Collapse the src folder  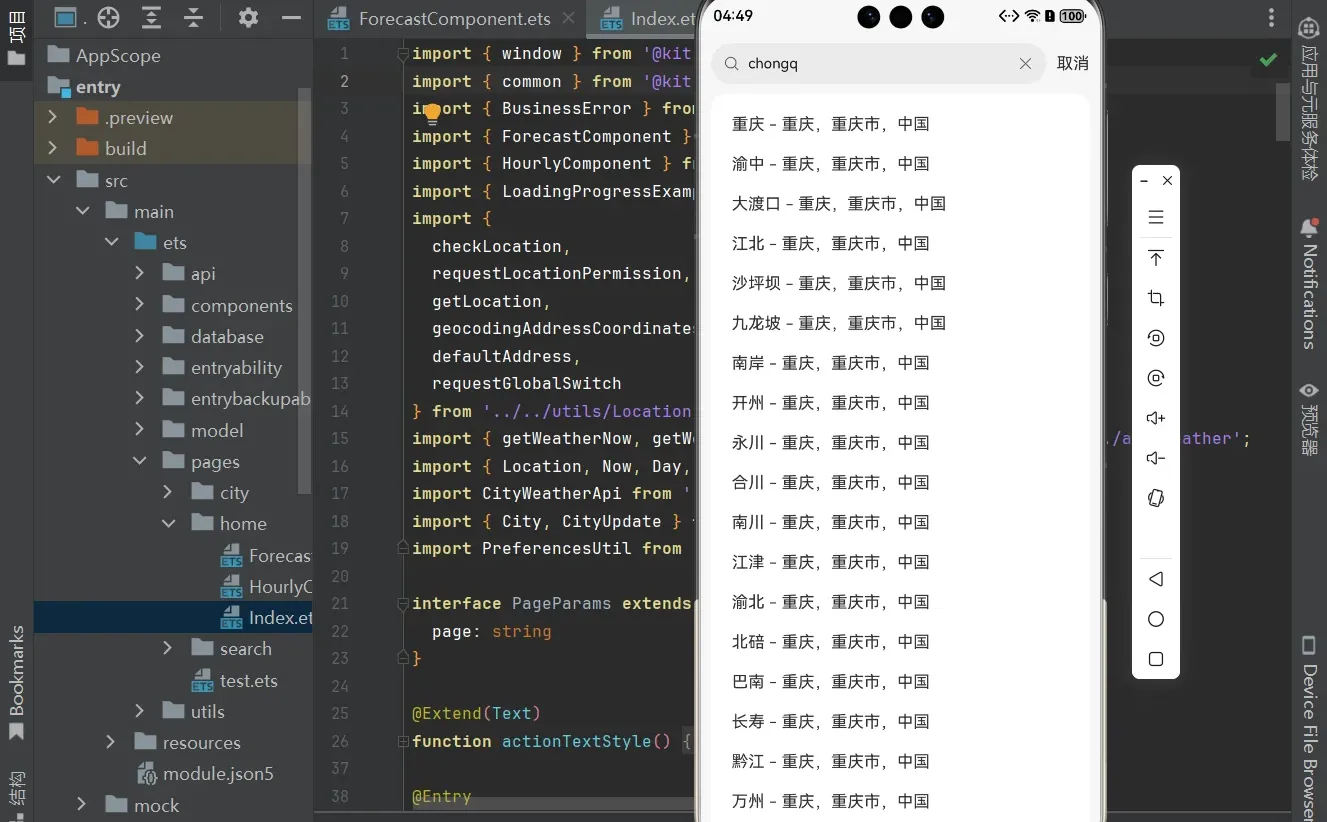[x=52, y=180]
